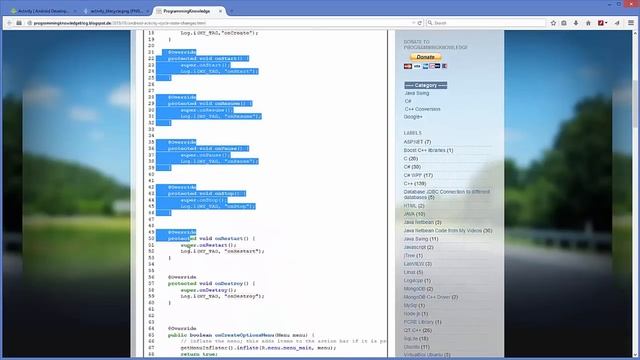The image size is (640, 360).
Task: Open C++ (139) label link
Action: 415,184
